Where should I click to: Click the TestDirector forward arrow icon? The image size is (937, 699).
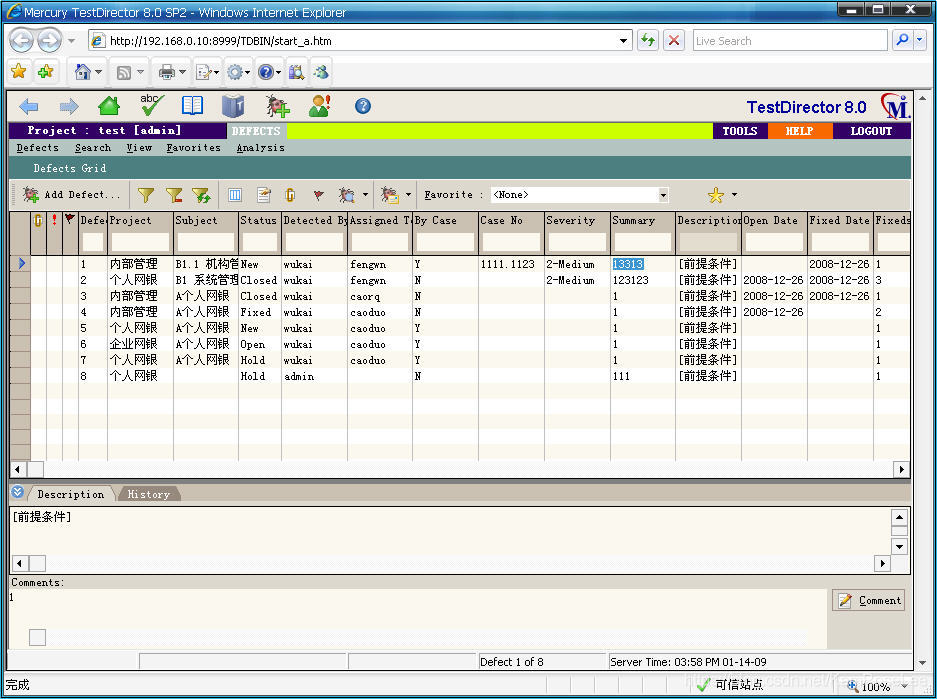click(69, 106)
